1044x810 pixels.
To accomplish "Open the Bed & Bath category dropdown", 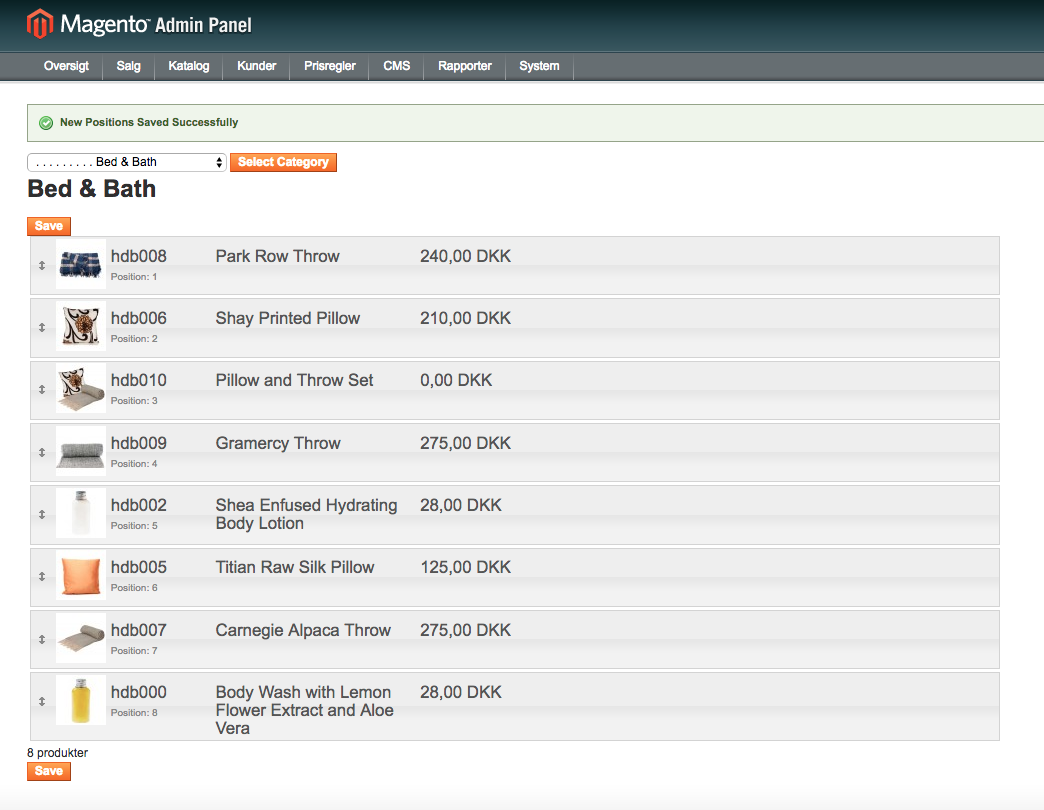I will tap(127, 162).
